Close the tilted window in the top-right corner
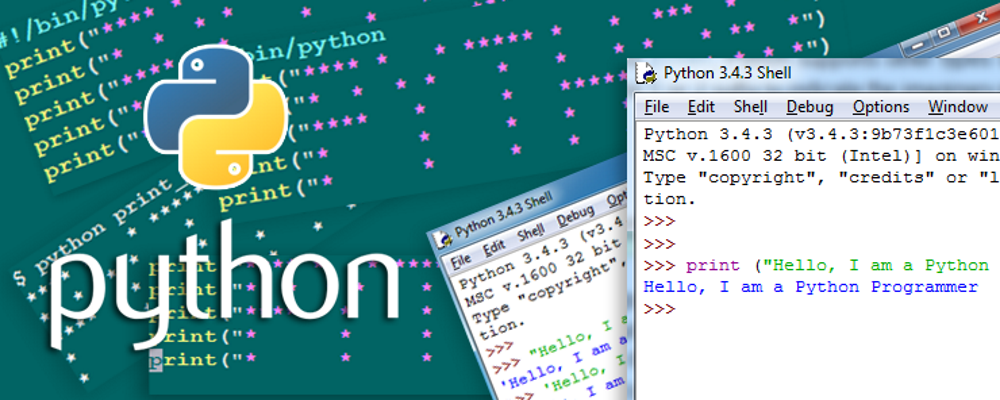The image size is (1000, 400). (981, 17)
